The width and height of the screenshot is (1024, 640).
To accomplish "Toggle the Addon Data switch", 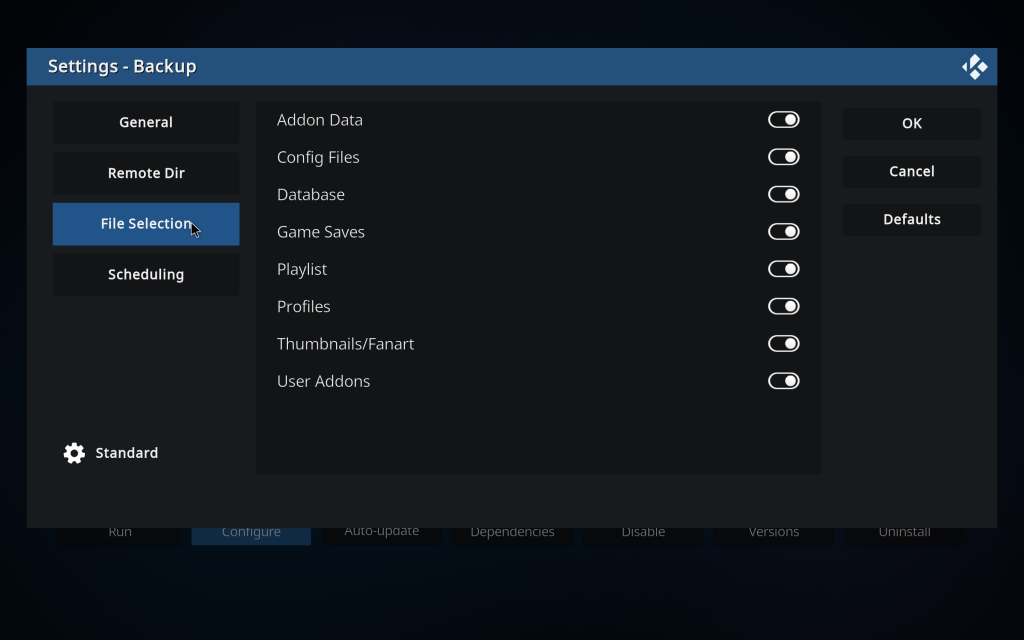I will [x=783, y=120].
